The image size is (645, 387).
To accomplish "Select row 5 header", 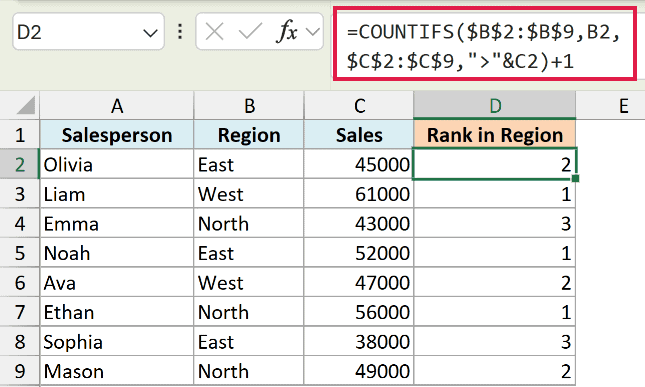I will (20, 253).
